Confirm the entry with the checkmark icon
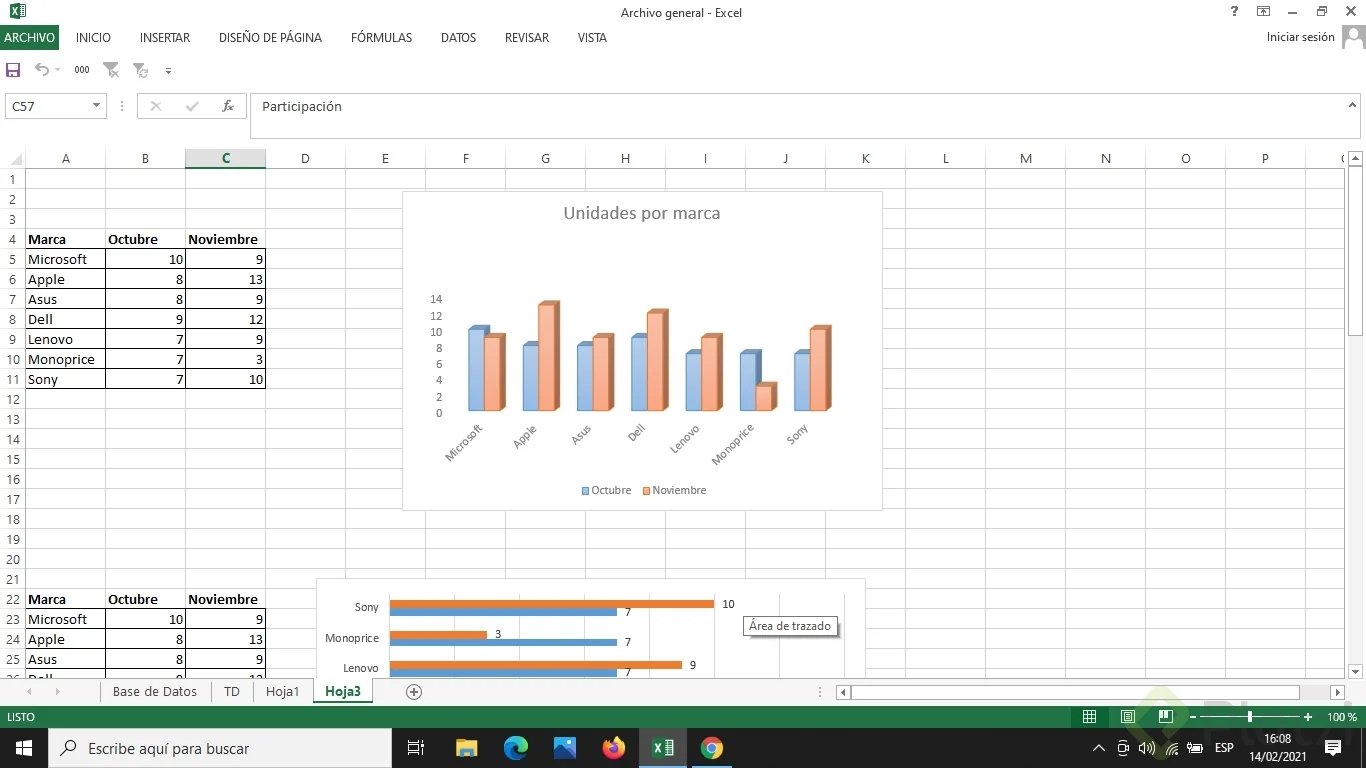The height and width of the screenshot is (768, 1366). click(x=192, y=106)
